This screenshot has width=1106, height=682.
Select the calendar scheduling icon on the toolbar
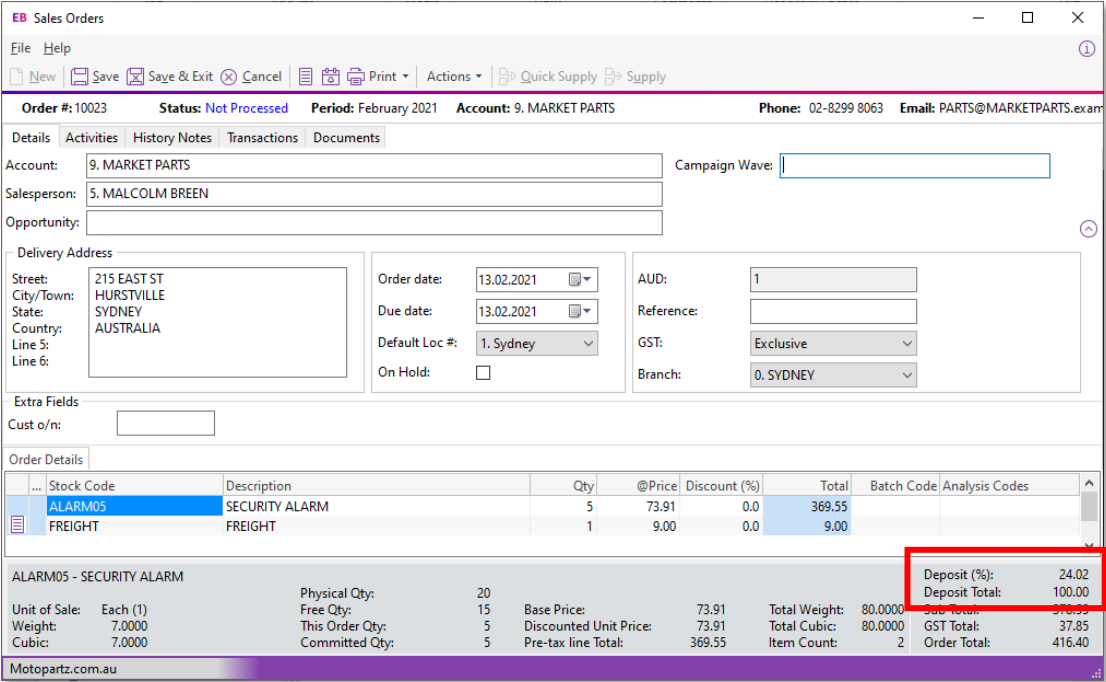[331, 76]
